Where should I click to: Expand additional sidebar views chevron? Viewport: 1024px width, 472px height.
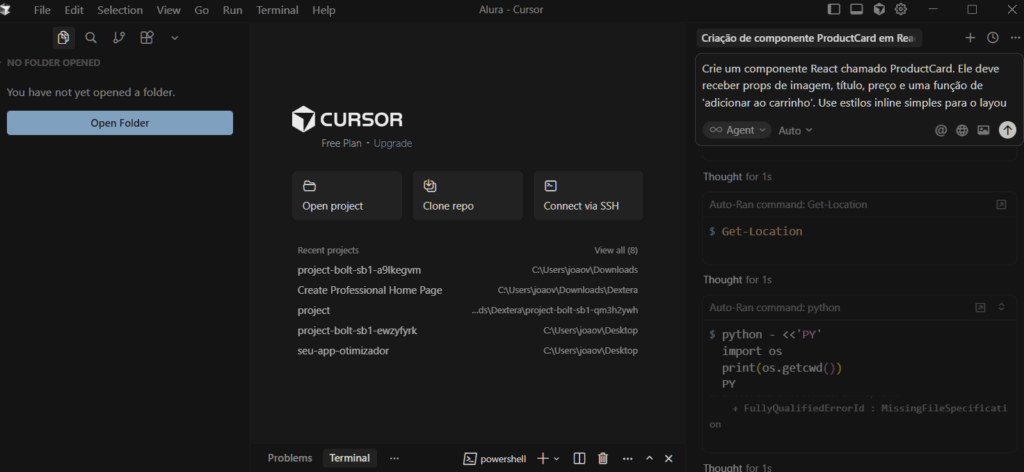tap(175, 38)
